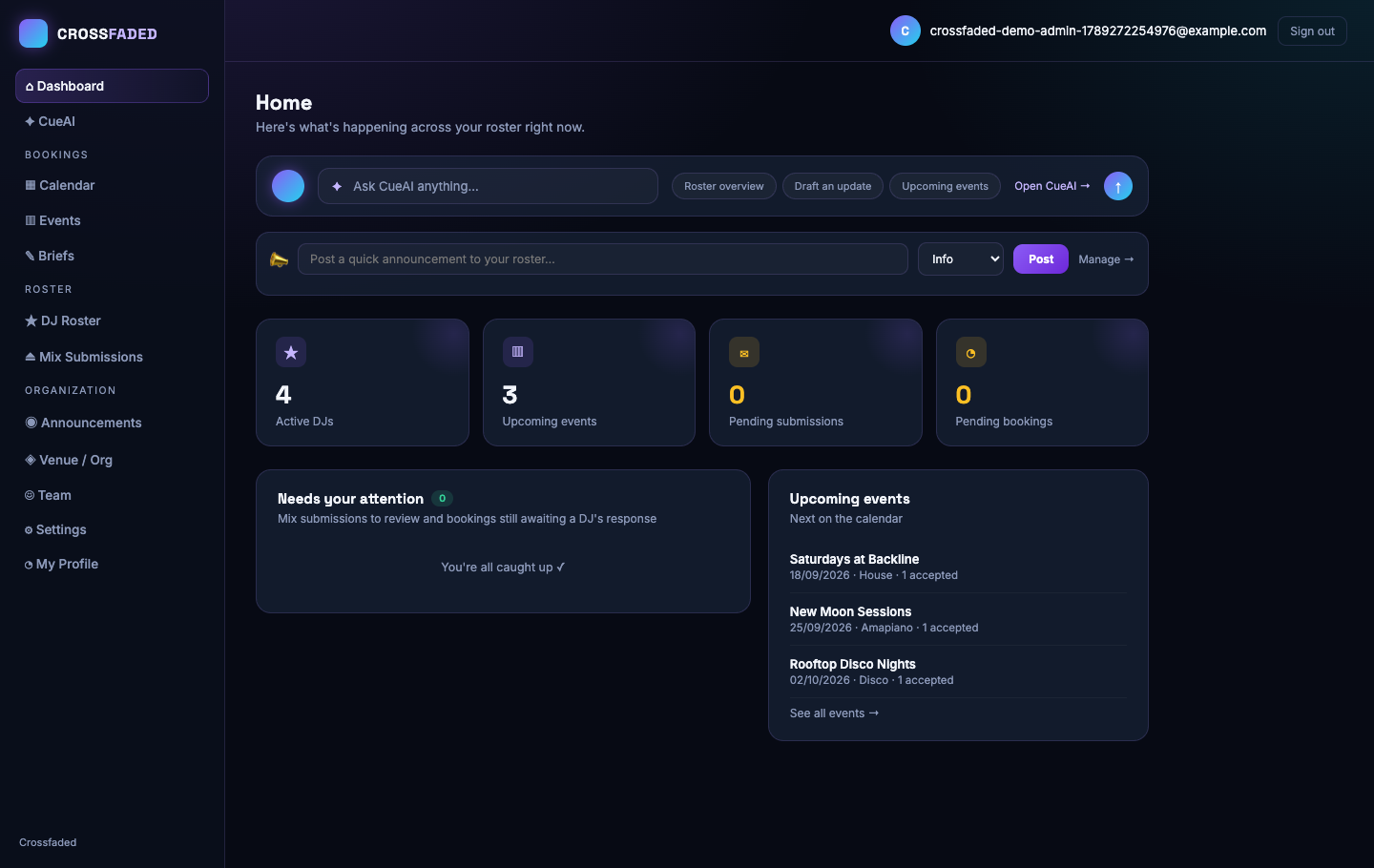Open the New Moon Sessions event
Viewport: 1374px width, 868px height.
pyautogui.click(x=850, y=611)
